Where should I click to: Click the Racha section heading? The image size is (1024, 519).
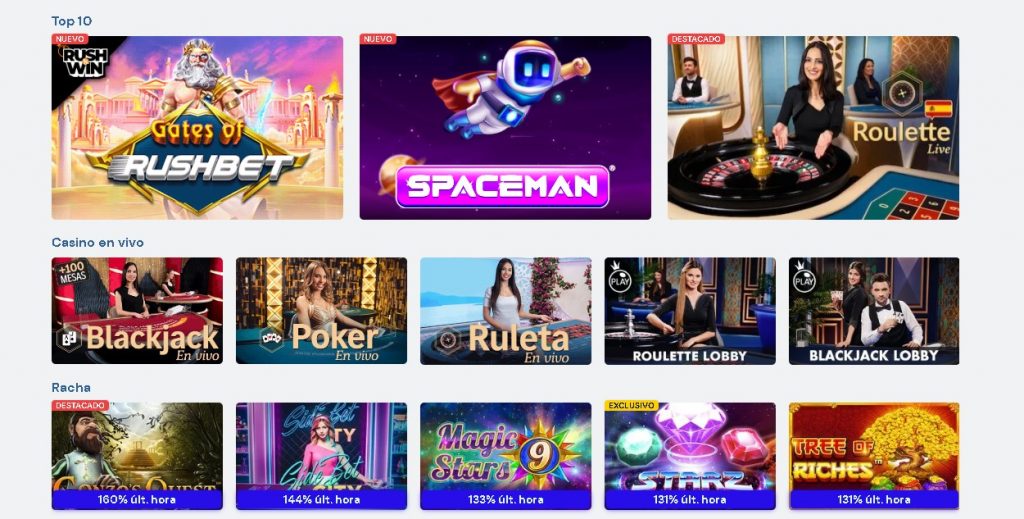click(x=71, y=387)
